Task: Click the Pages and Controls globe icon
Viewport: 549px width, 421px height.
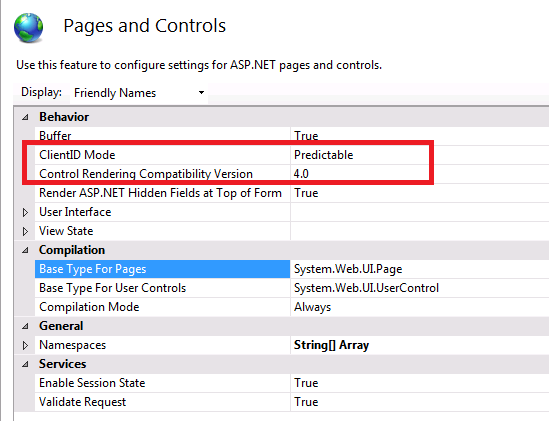Action: (29, 28)
